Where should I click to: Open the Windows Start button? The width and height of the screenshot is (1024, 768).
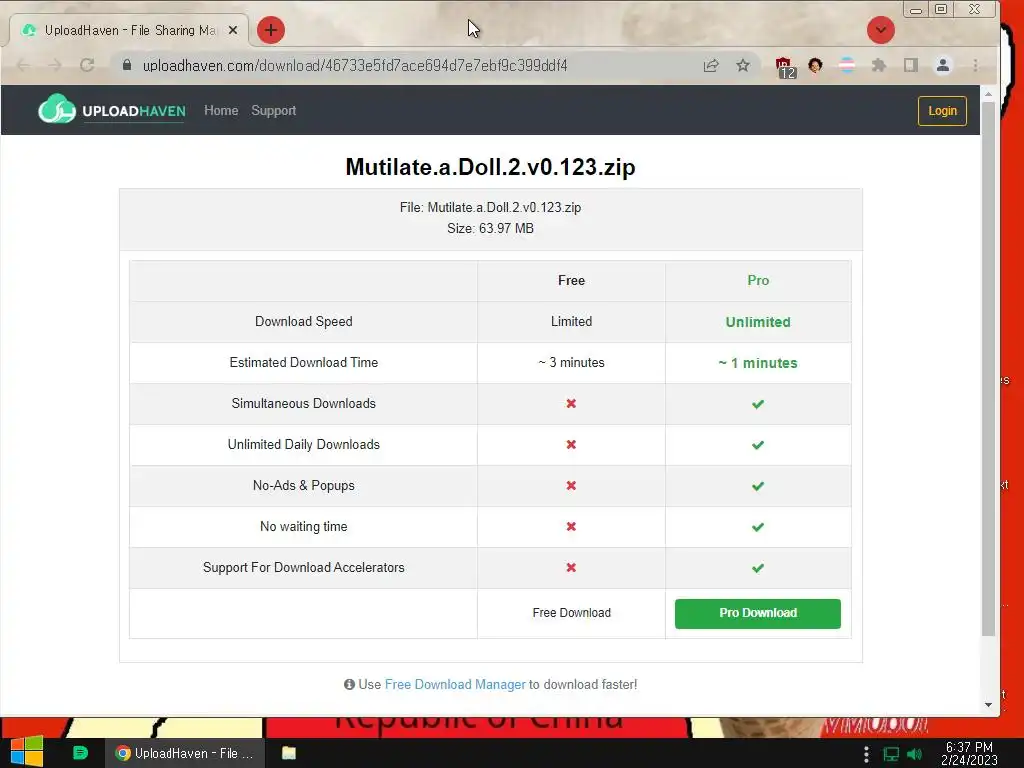(x=27, y=752)
